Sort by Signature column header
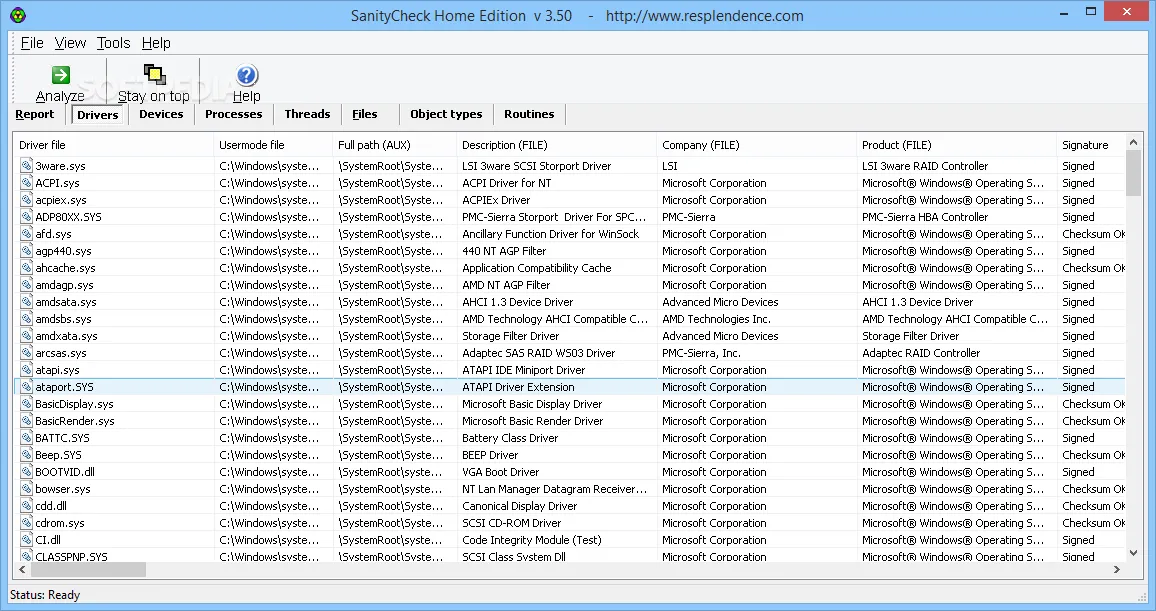Screen dimensions: 1156x611 (x=1090, y=145)
